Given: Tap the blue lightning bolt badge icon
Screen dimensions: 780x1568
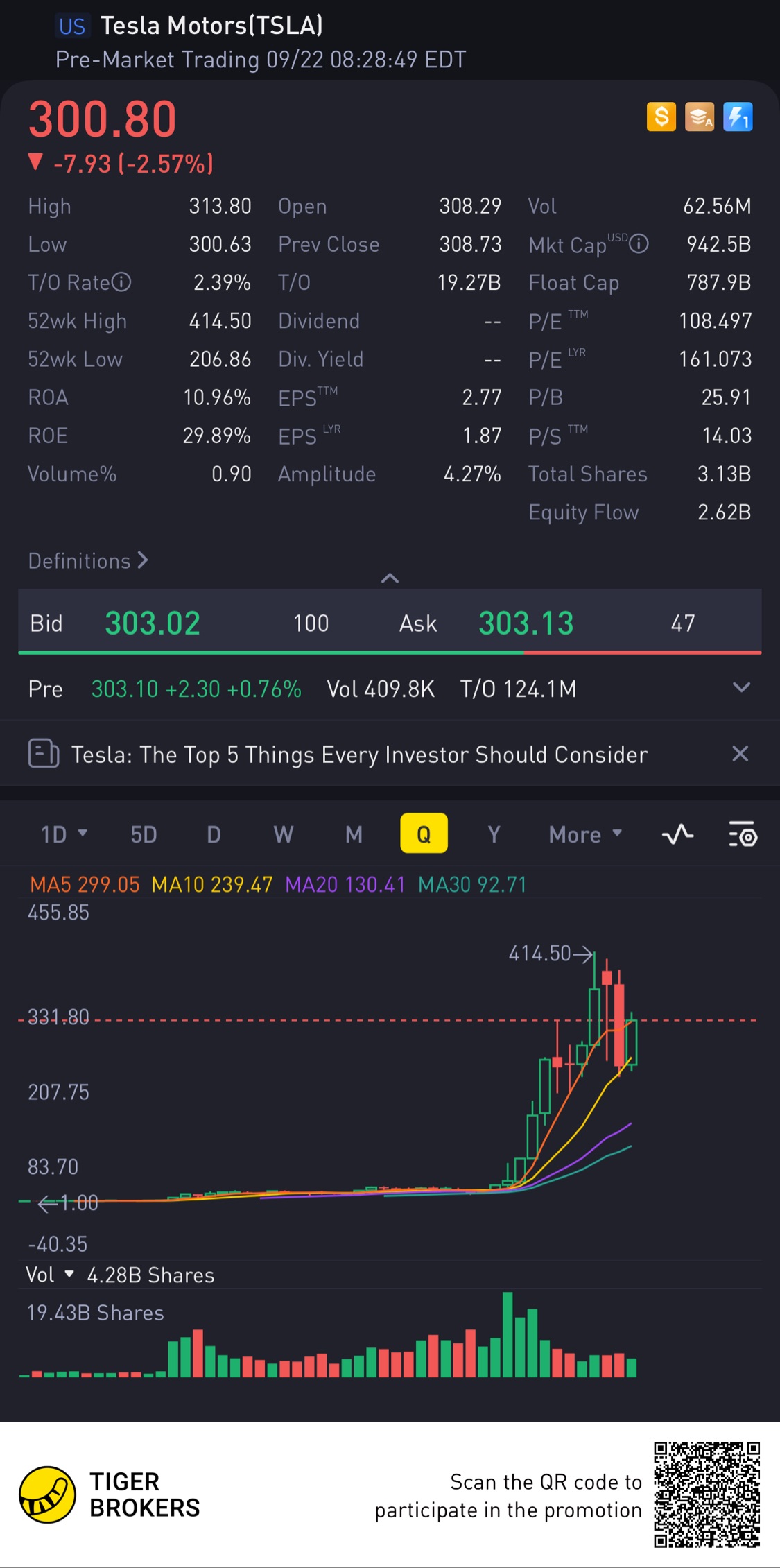Looking at the screenshot, I should tap(738, 117).
